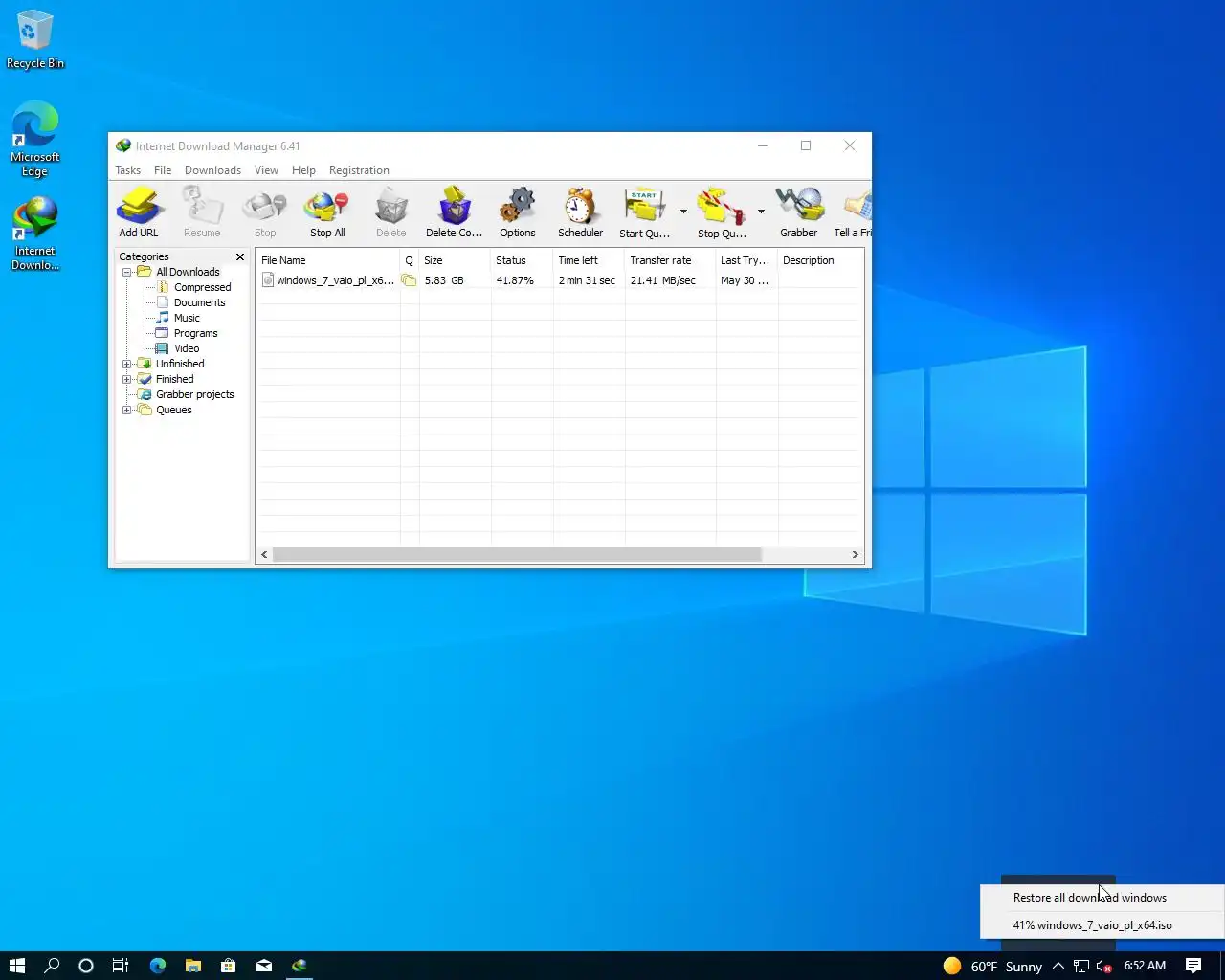Click the Stop toolbar icon

point(265,212)
